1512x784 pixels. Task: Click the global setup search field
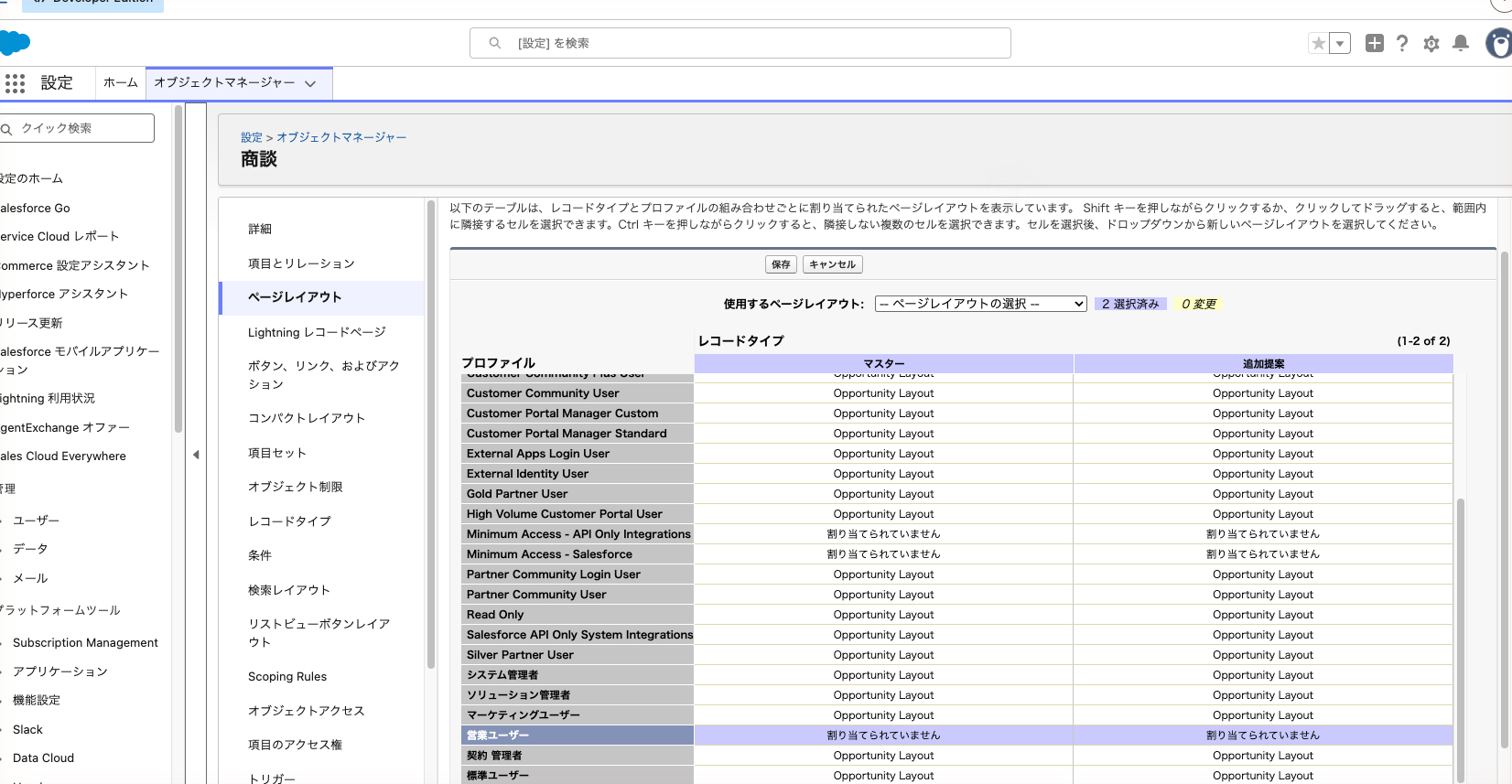tap(740, 43)
